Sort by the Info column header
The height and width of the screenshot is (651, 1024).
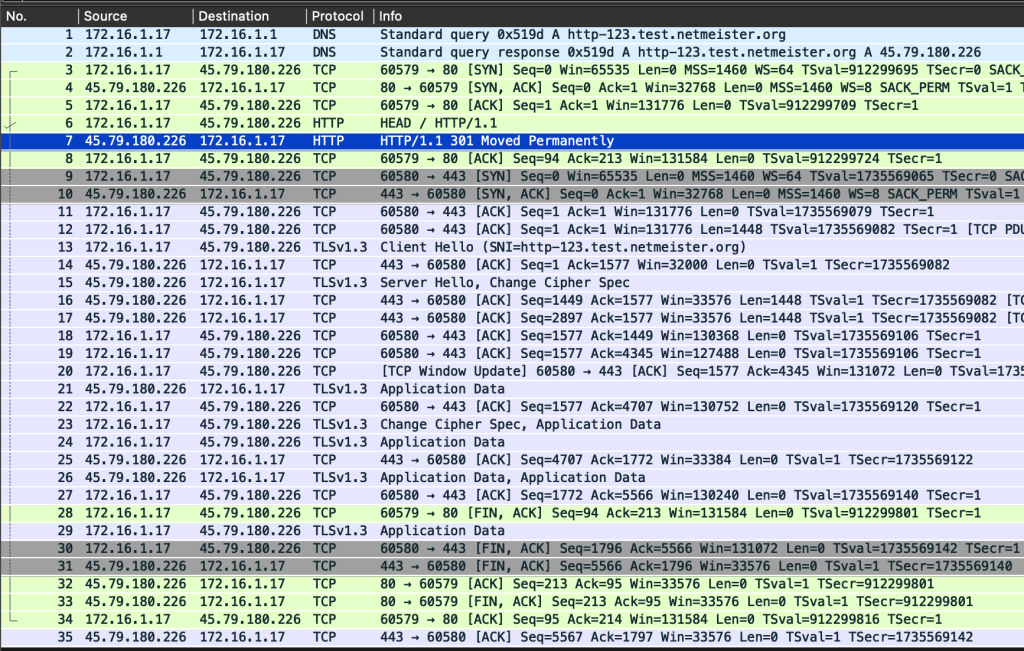(699, 16)
